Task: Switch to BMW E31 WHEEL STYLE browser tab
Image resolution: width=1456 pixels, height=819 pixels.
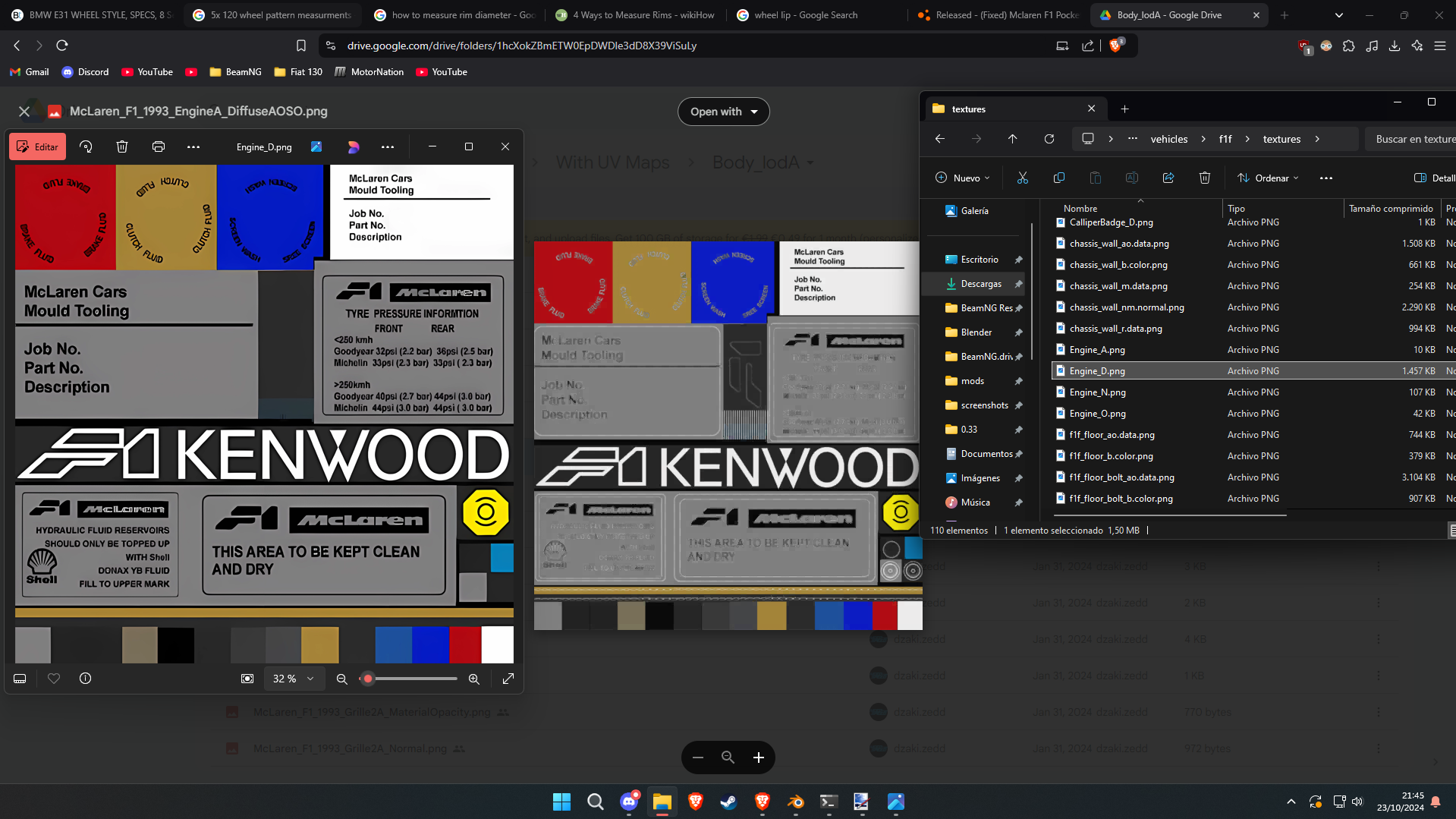Action: point(92,15)
